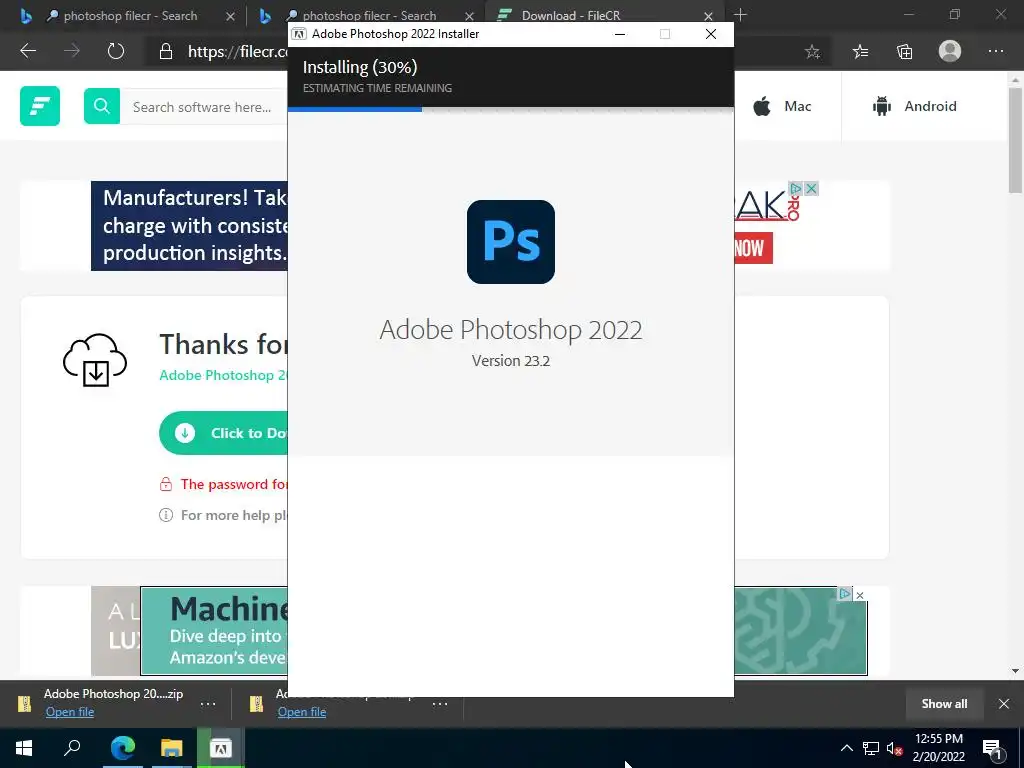Click the Adobe Photoshop link under Thanks
This screenshot has width=1024, height=768.
pos(223,375)
